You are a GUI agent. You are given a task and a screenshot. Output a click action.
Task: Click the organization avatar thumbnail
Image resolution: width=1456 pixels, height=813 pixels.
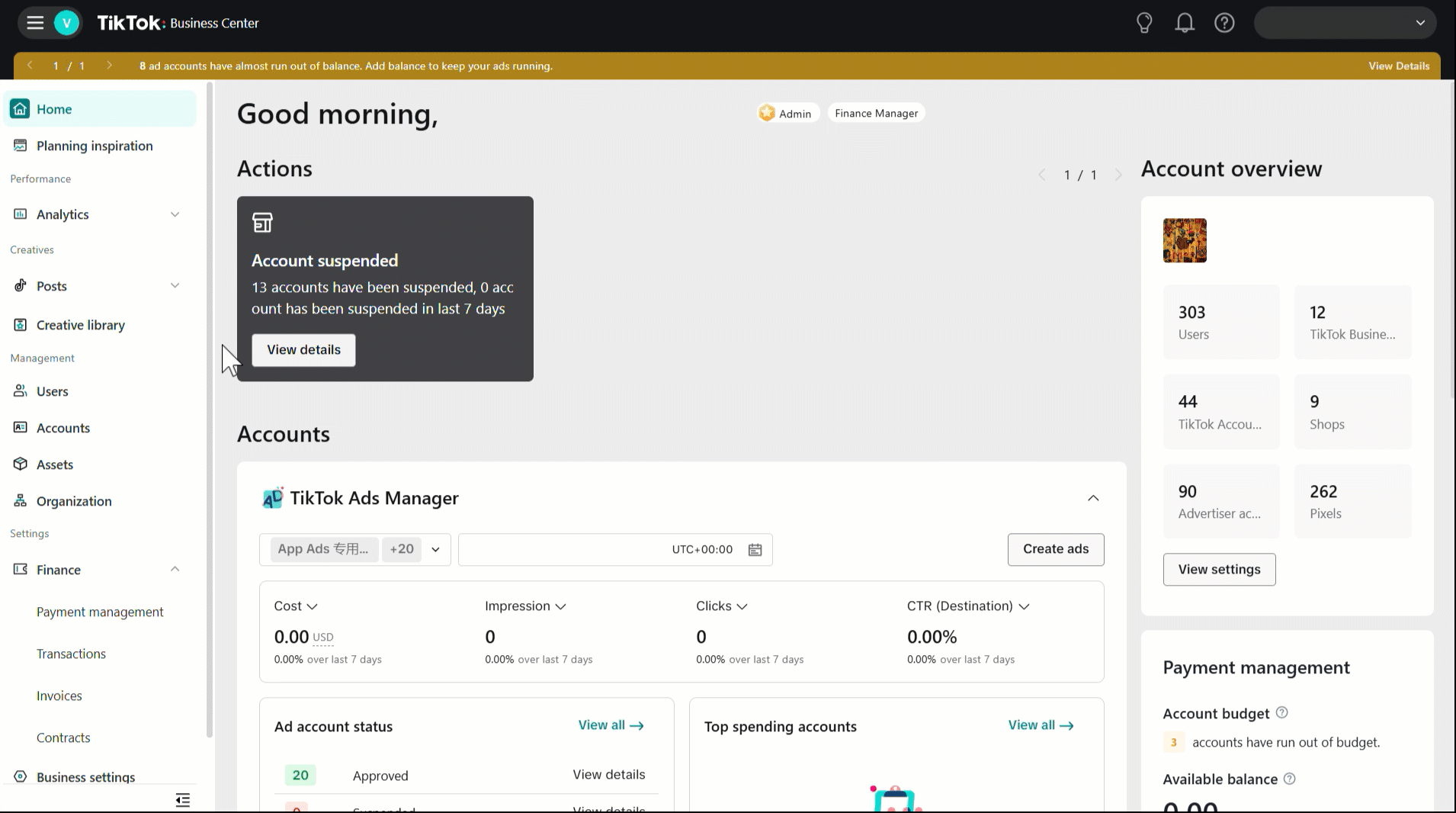pyautogui.click(x=1184, y=240)
